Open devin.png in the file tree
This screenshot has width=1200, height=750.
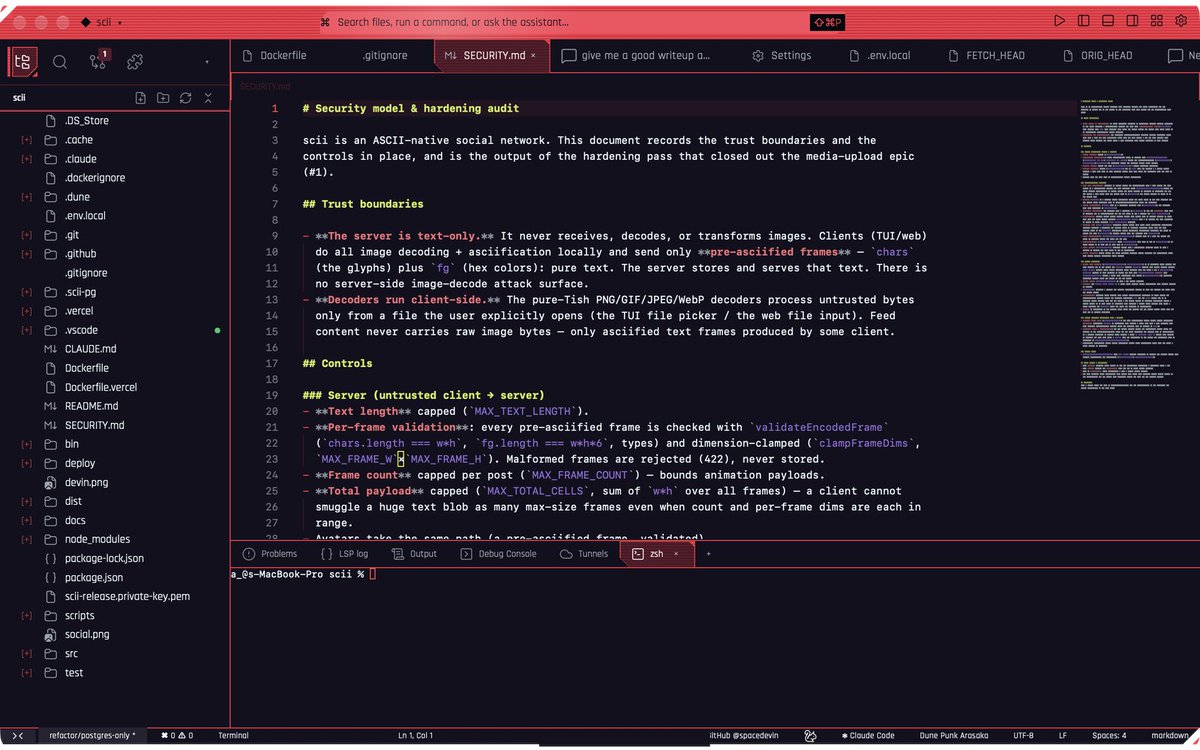(x=86, y=482)
